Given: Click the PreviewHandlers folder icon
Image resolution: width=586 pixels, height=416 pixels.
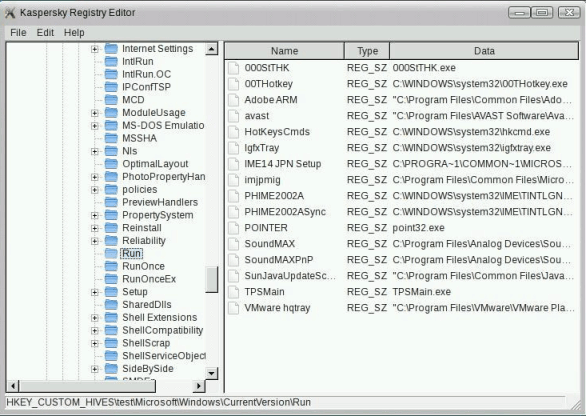Looking at the screenshot, I should tap(111, 202).
